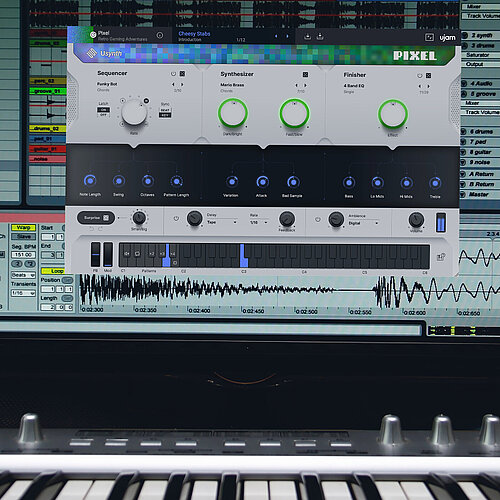Go to next Sequencer preset arrow
Screen dimensions: 500x500
182,84
